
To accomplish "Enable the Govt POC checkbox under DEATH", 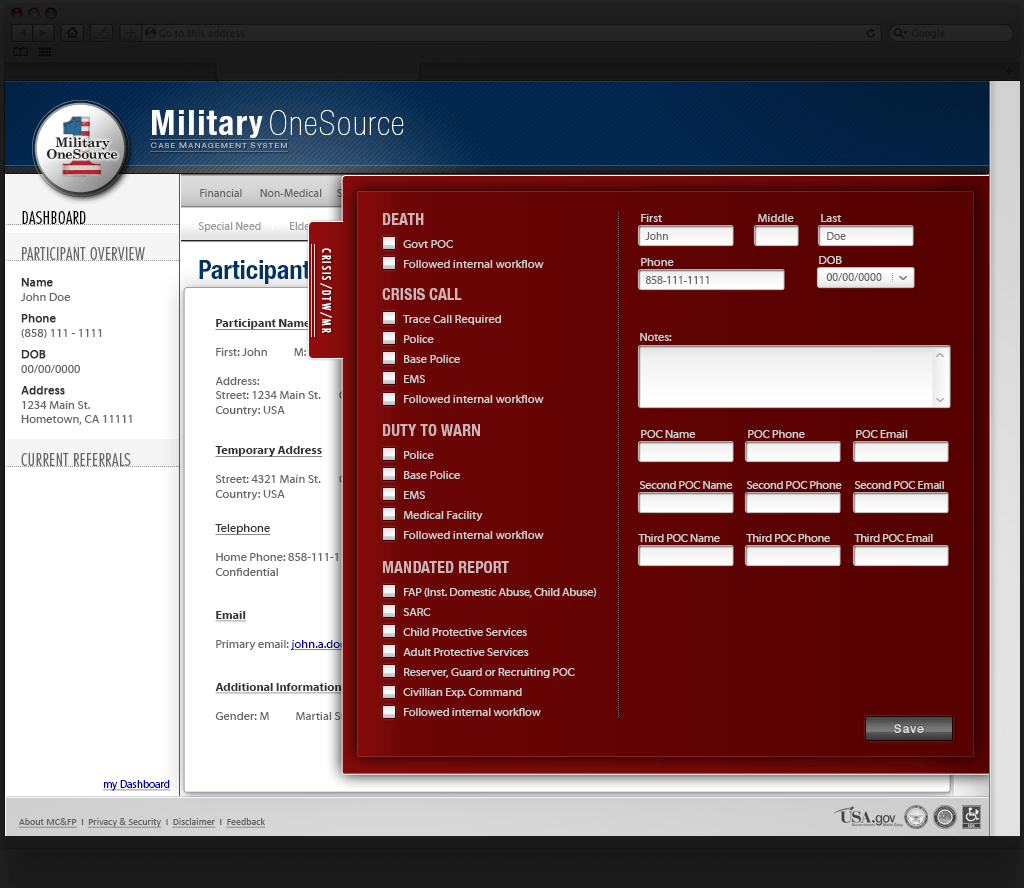I will click(x=388, y=243).
